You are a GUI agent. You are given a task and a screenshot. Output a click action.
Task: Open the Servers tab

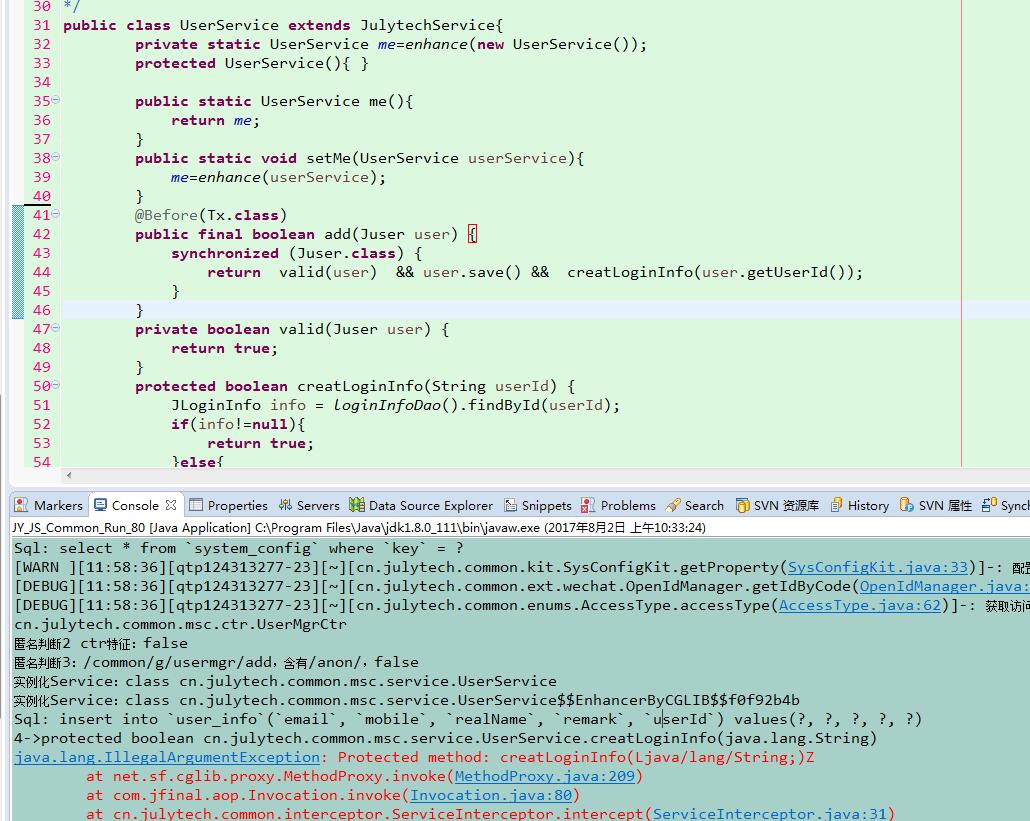[309, 505]
